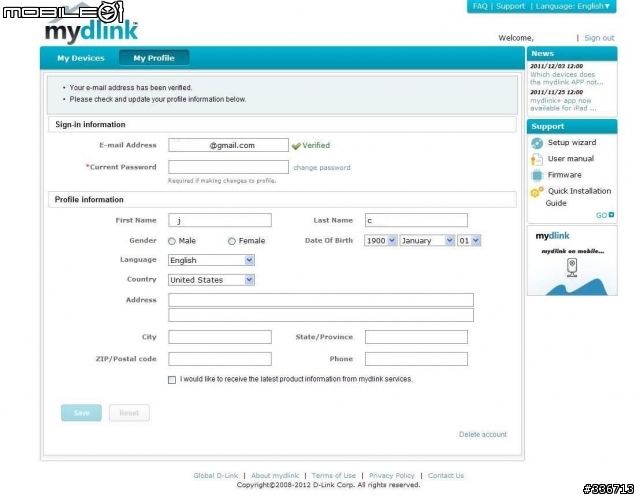Open news item about mydlink+ app for iPad
Viewport: 640px width, 497px height.
pyautogui.click(x=563, y=104)
